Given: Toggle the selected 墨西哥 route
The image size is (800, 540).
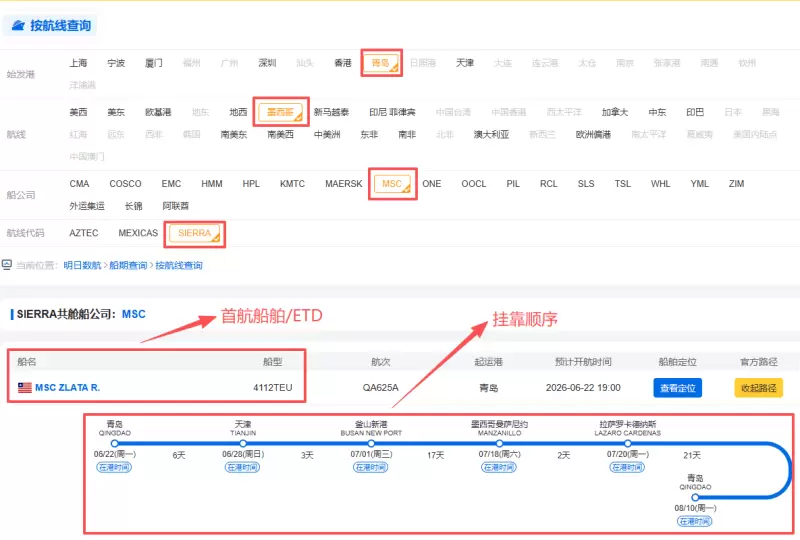Looking at the screenshot, I should point(281,112).
